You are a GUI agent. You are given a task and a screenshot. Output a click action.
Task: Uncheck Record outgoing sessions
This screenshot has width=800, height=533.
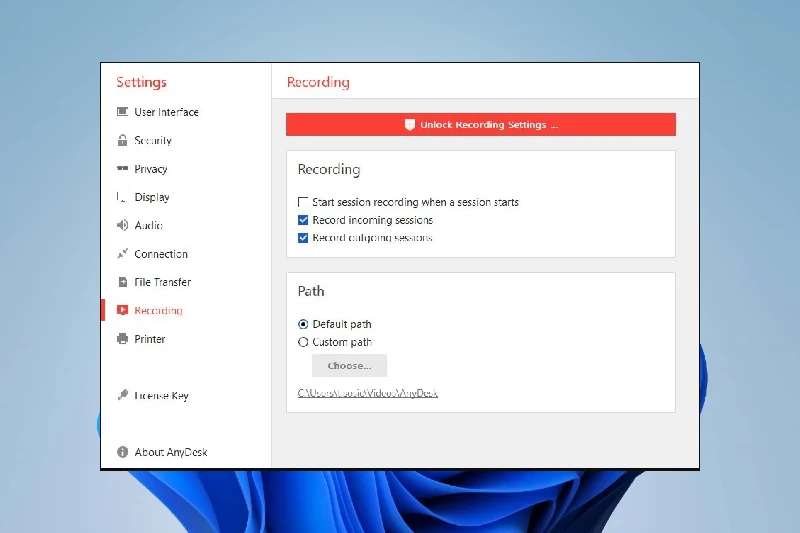tap(303, 238)
